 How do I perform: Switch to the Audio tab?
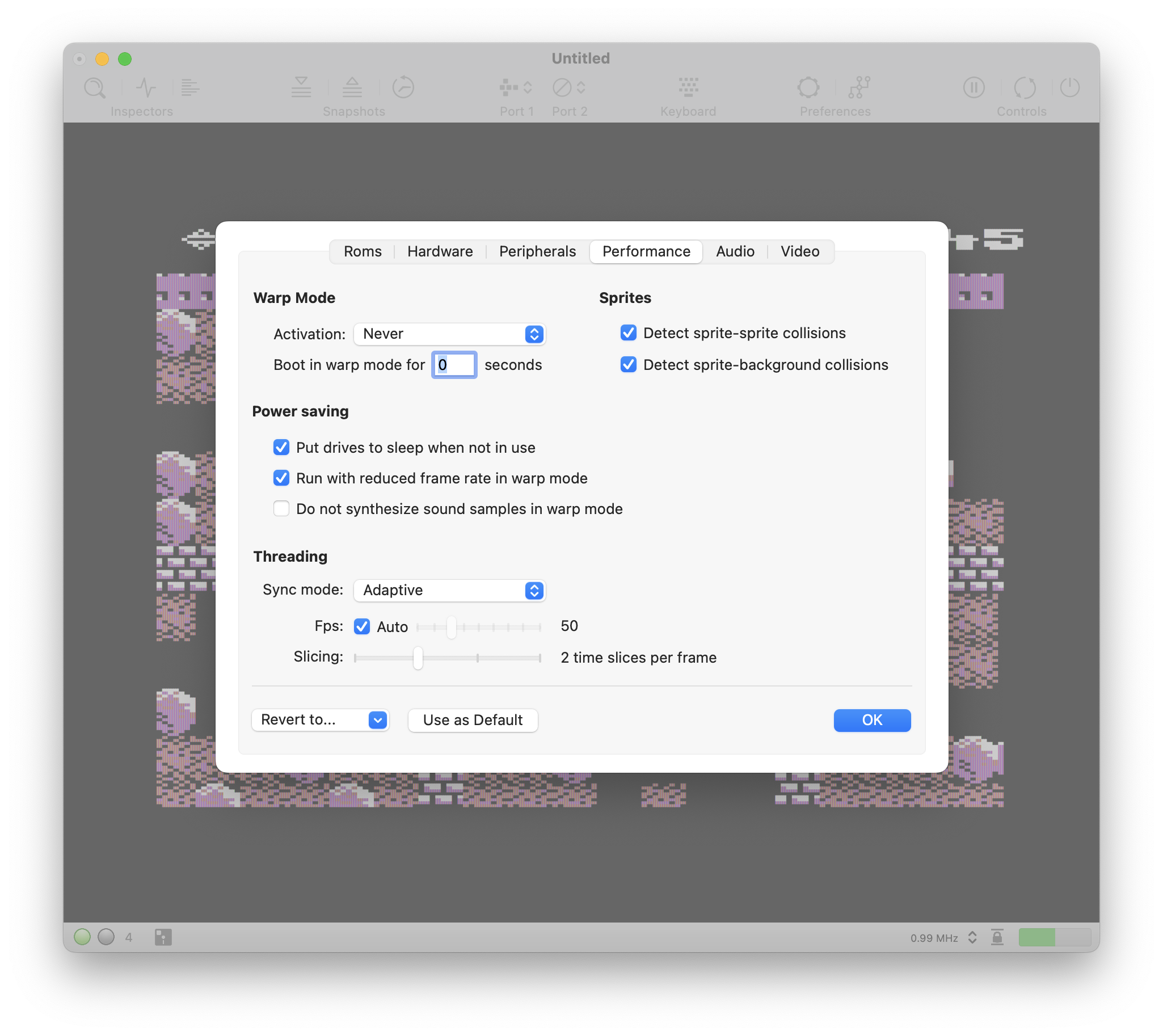tap(735, 251)
